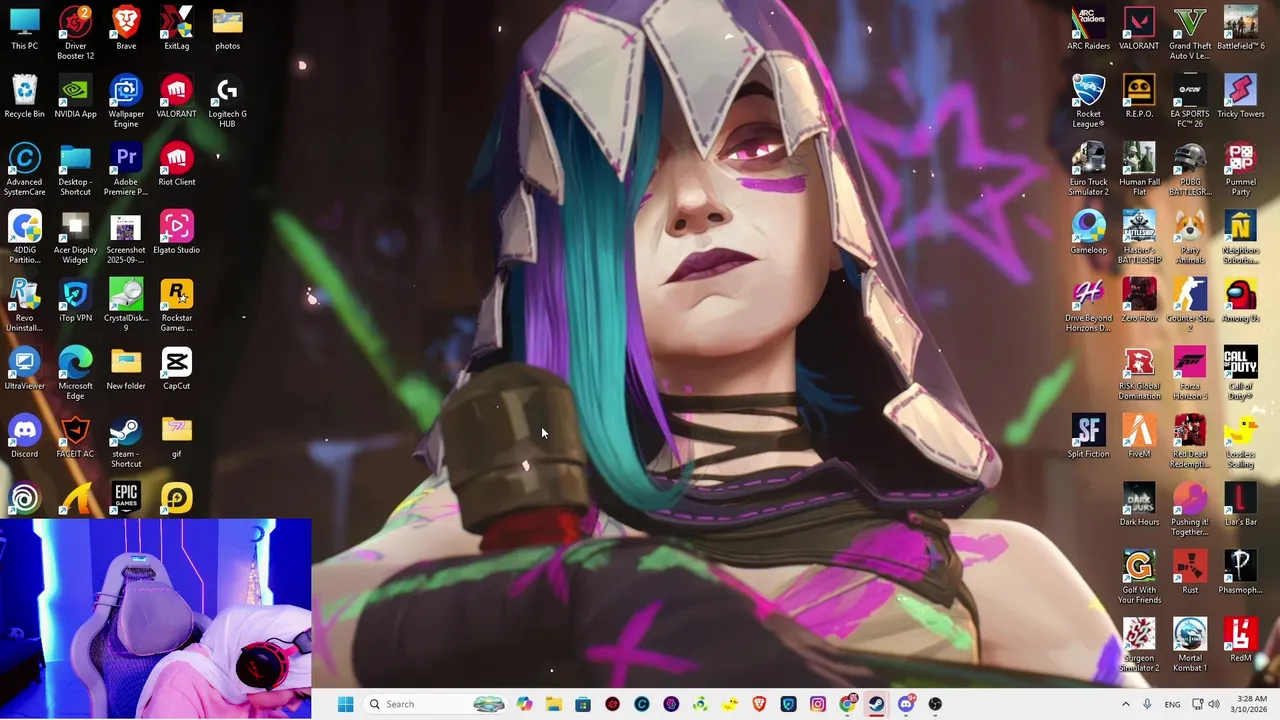The height and width of the screenshot is (720, 1280).
Task: Launch FiveM
Action: [x=1139, y=437]
